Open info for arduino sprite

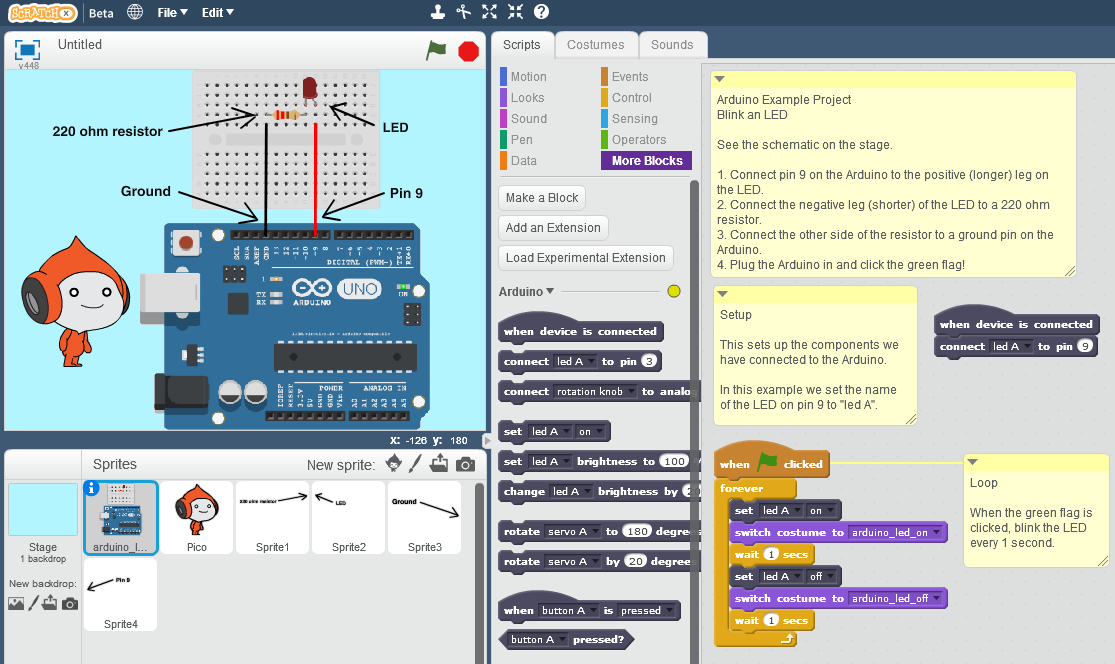click(x=91, y=488)
